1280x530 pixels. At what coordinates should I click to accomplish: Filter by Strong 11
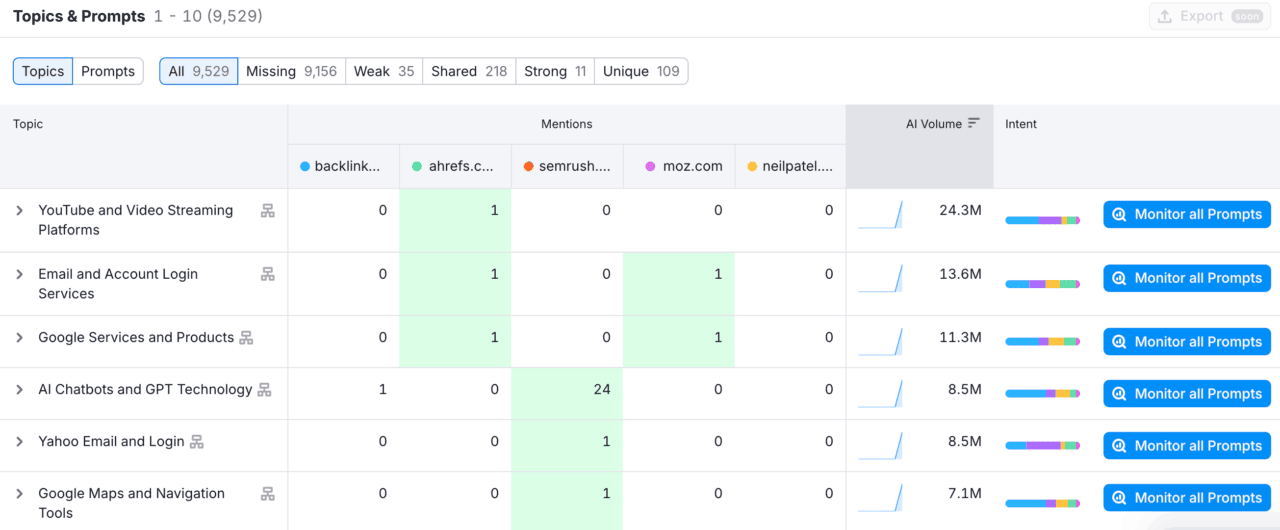555,71
